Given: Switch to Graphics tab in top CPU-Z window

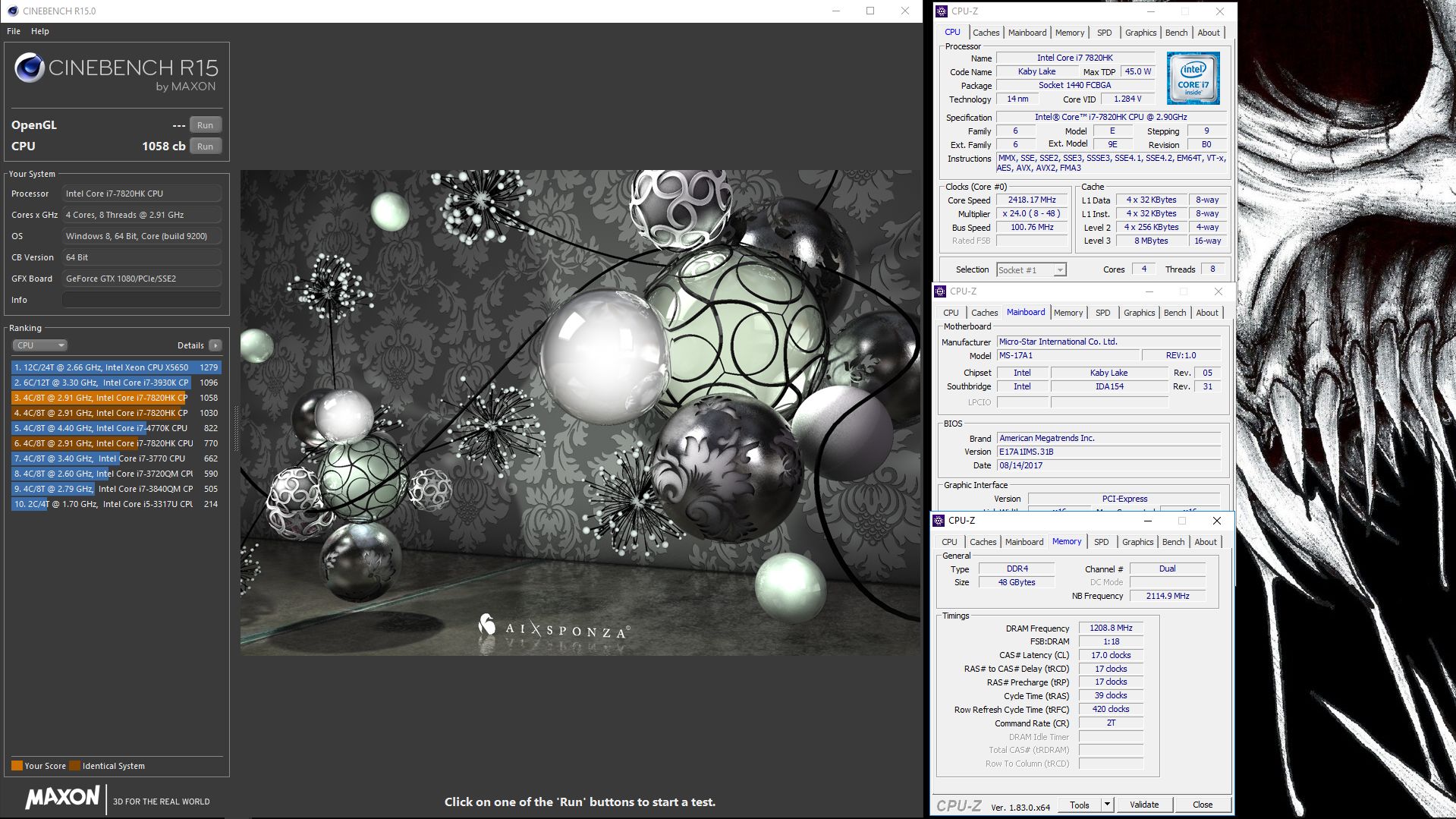Looking at the screenshot, I should (1140, 33).
